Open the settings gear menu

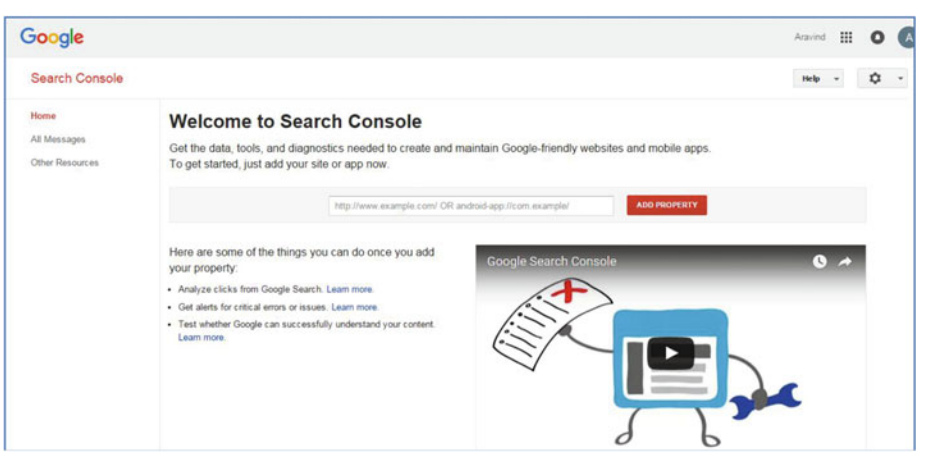pyautogui.click(x=882, y=78)
